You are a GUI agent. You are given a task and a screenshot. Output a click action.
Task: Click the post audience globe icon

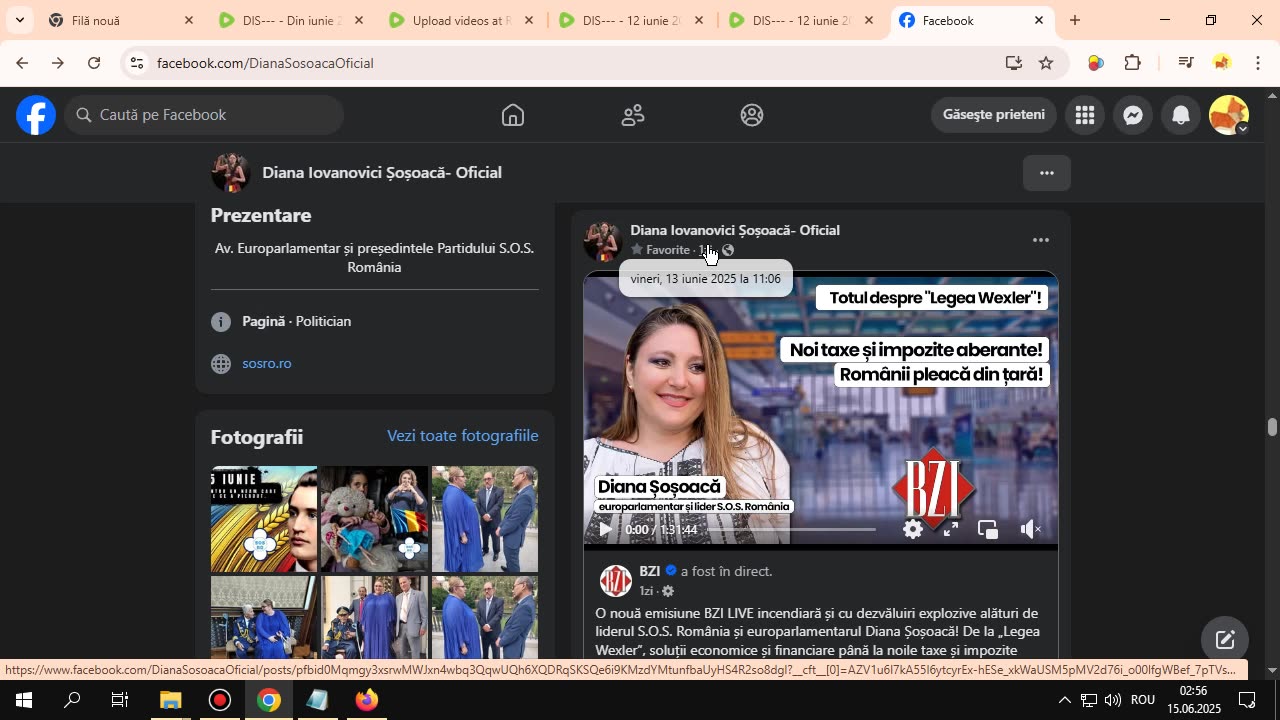coord(728,250)
